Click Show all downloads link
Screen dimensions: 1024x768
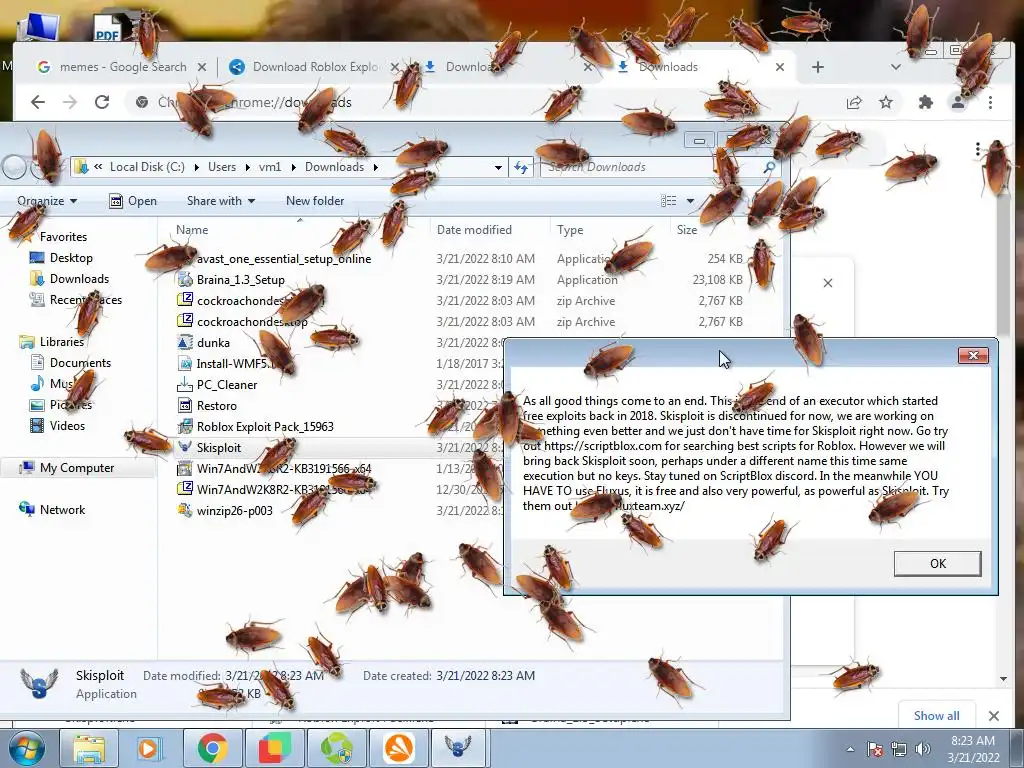936,716
